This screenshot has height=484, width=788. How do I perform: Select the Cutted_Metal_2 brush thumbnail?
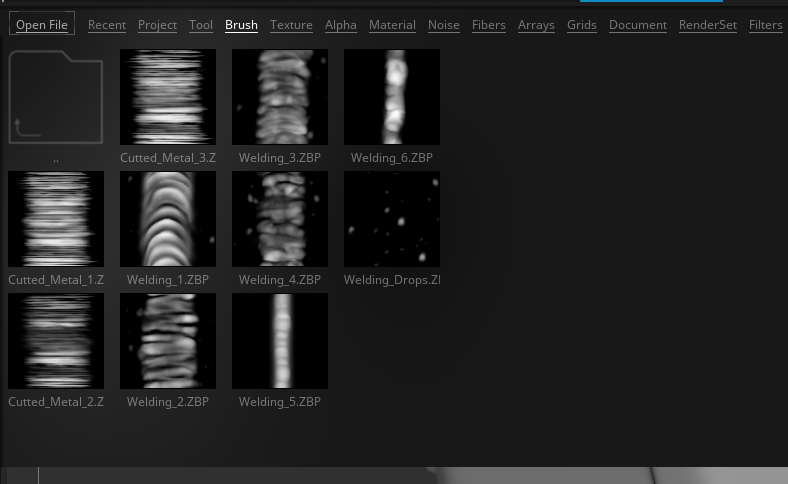click(56, 341)
